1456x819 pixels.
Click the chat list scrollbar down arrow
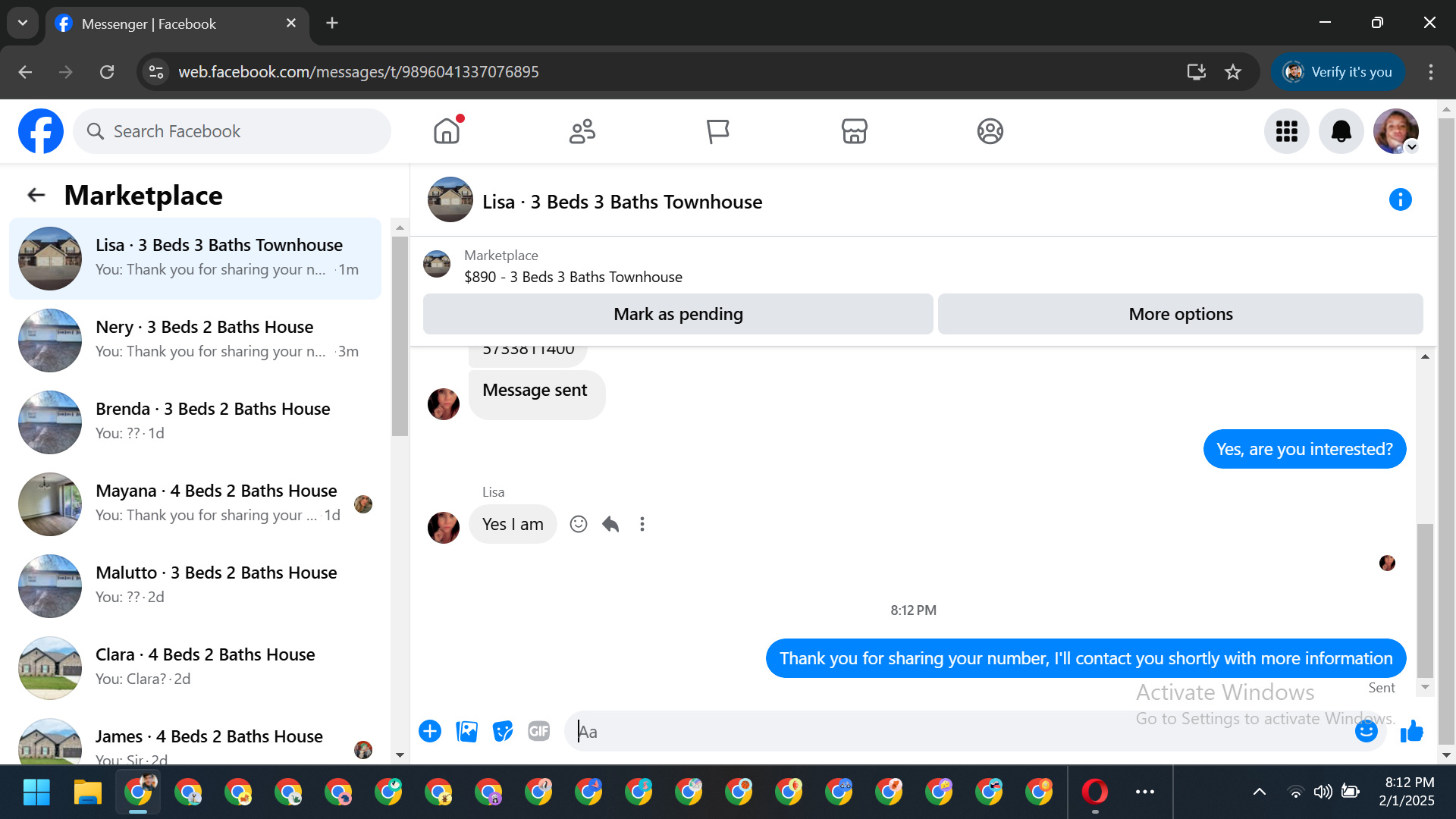[x=400, y=755]
